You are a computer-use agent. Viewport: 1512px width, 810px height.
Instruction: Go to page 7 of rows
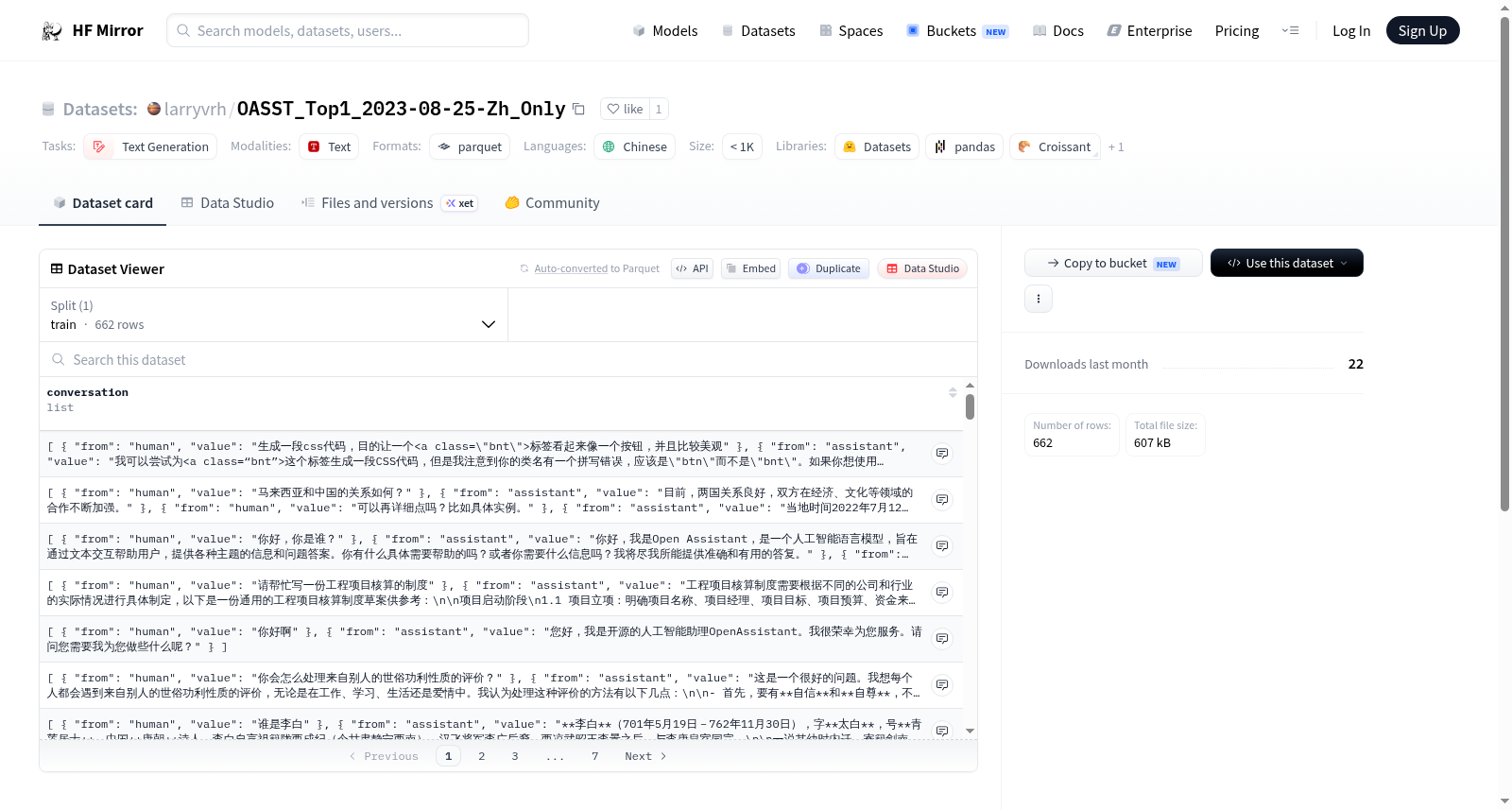coord(595,756)
